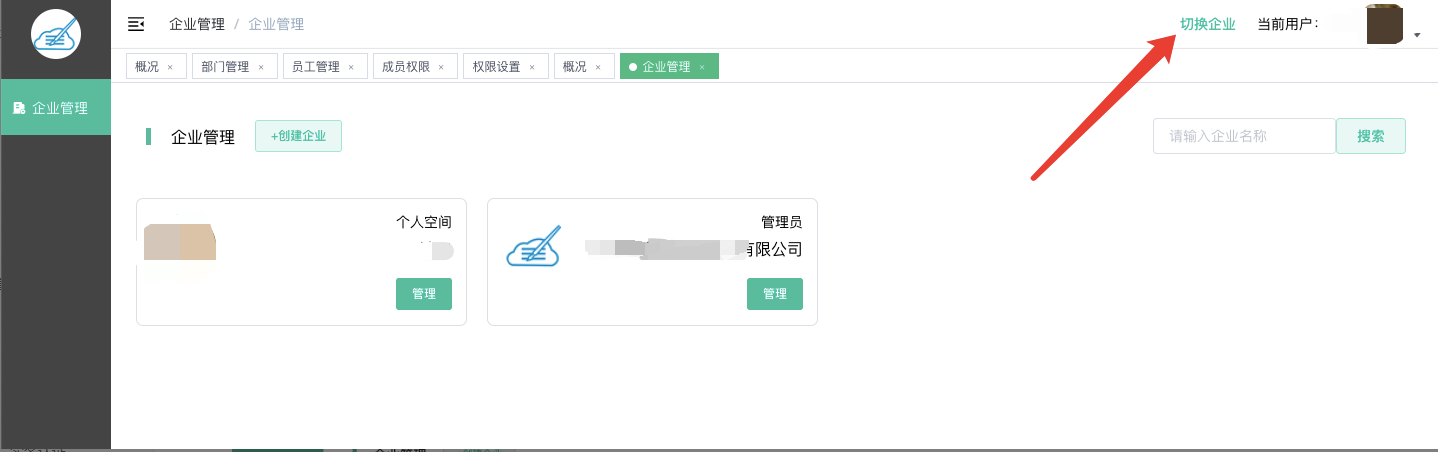Expand the user dropdown caret beside avatar
This screenshot has height=452, width=1438.
[1418, 35]
